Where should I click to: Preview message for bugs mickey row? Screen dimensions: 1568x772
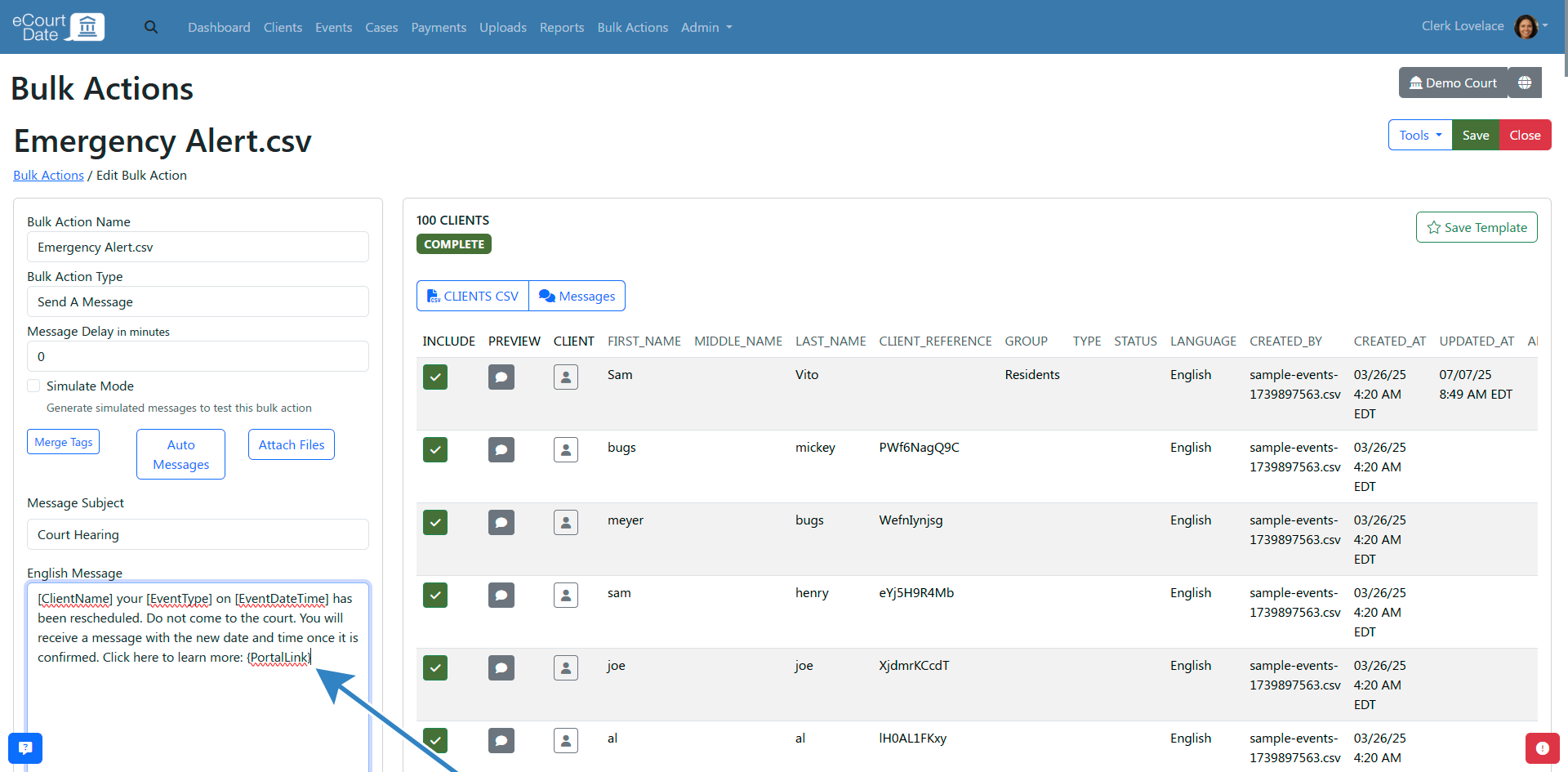(x=501, y=449)
